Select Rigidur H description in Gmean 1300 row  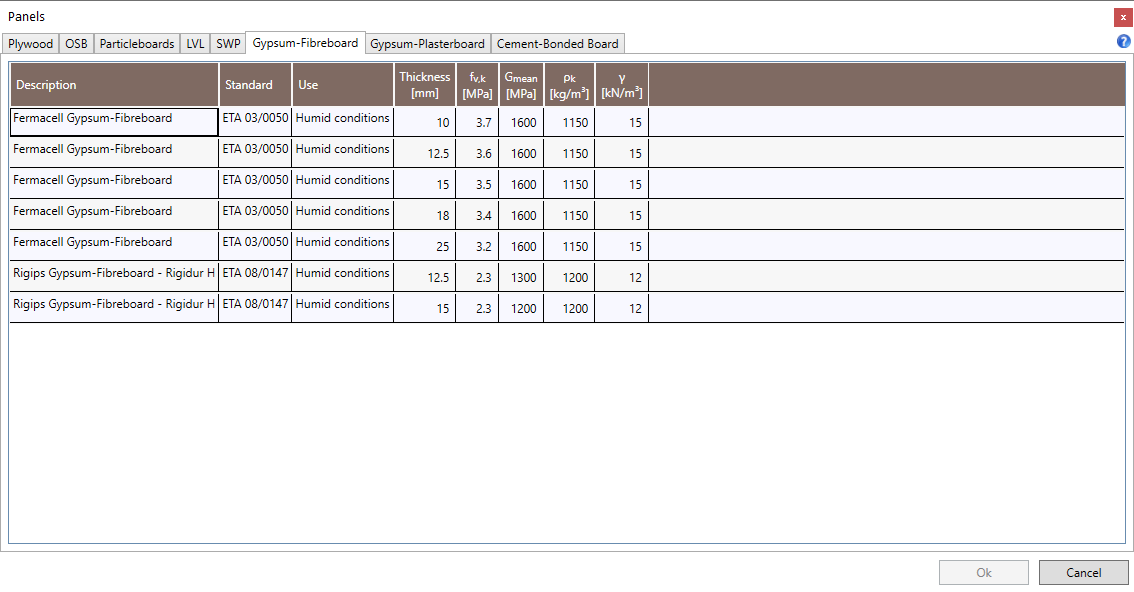[114, 277]
